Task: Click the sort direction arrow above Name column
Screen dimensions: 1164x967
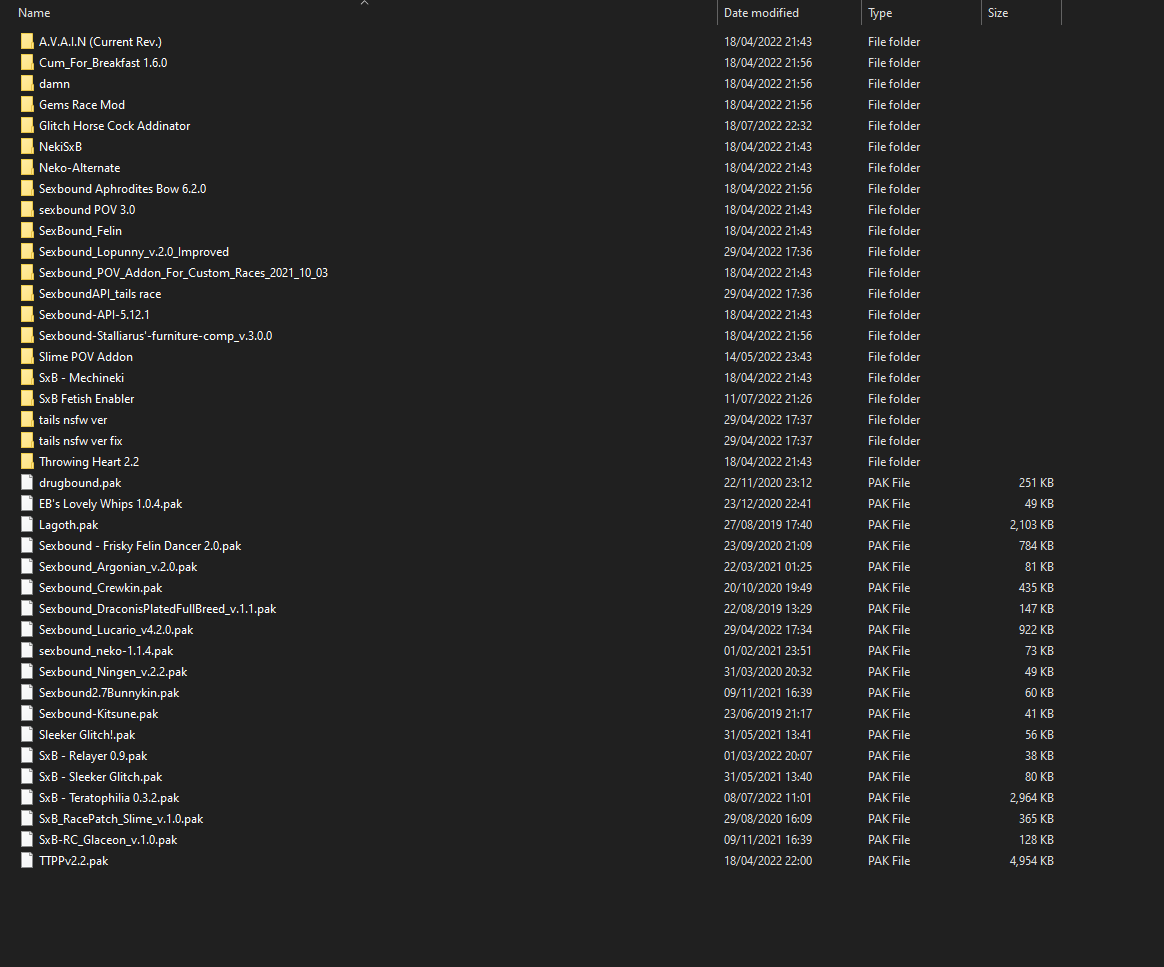Action: point(364,3)
